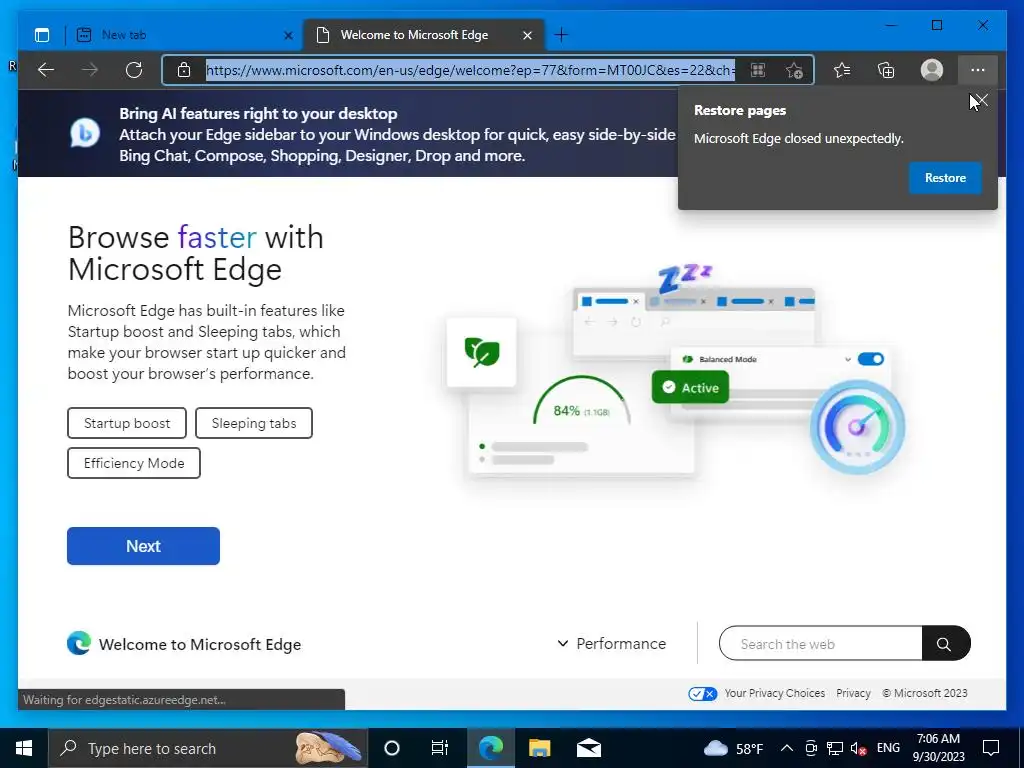Open the Collections icon
The height and width of the screenshot is (768, 1024).
(x=886, y=70)
